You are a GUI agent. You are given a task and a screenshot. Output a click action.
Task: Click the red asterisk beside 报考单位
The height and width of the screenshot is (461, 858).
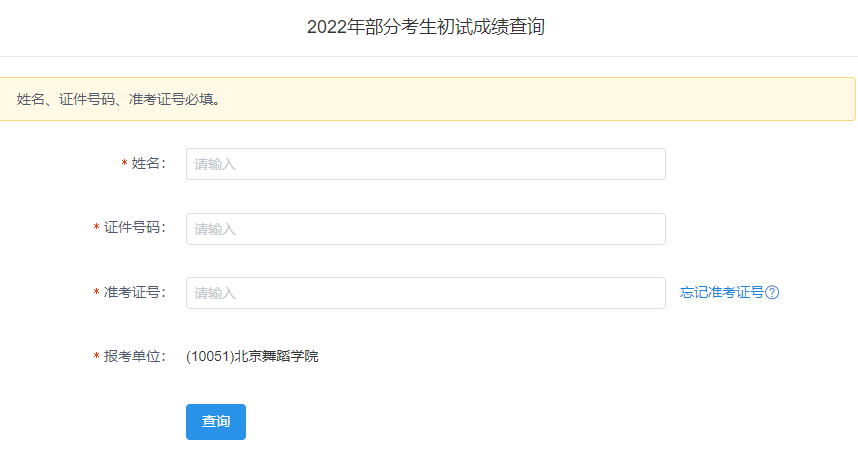(x=96, y=357)
